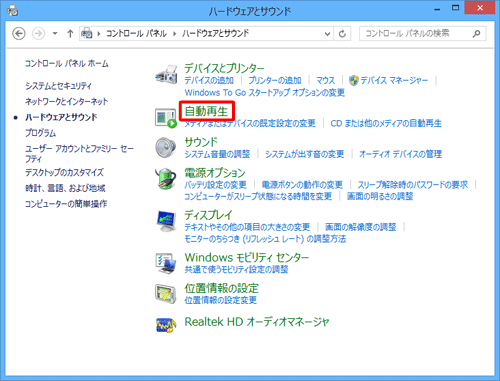Click 共通で使うモビリティ設定の調整 link

(236, 269)
